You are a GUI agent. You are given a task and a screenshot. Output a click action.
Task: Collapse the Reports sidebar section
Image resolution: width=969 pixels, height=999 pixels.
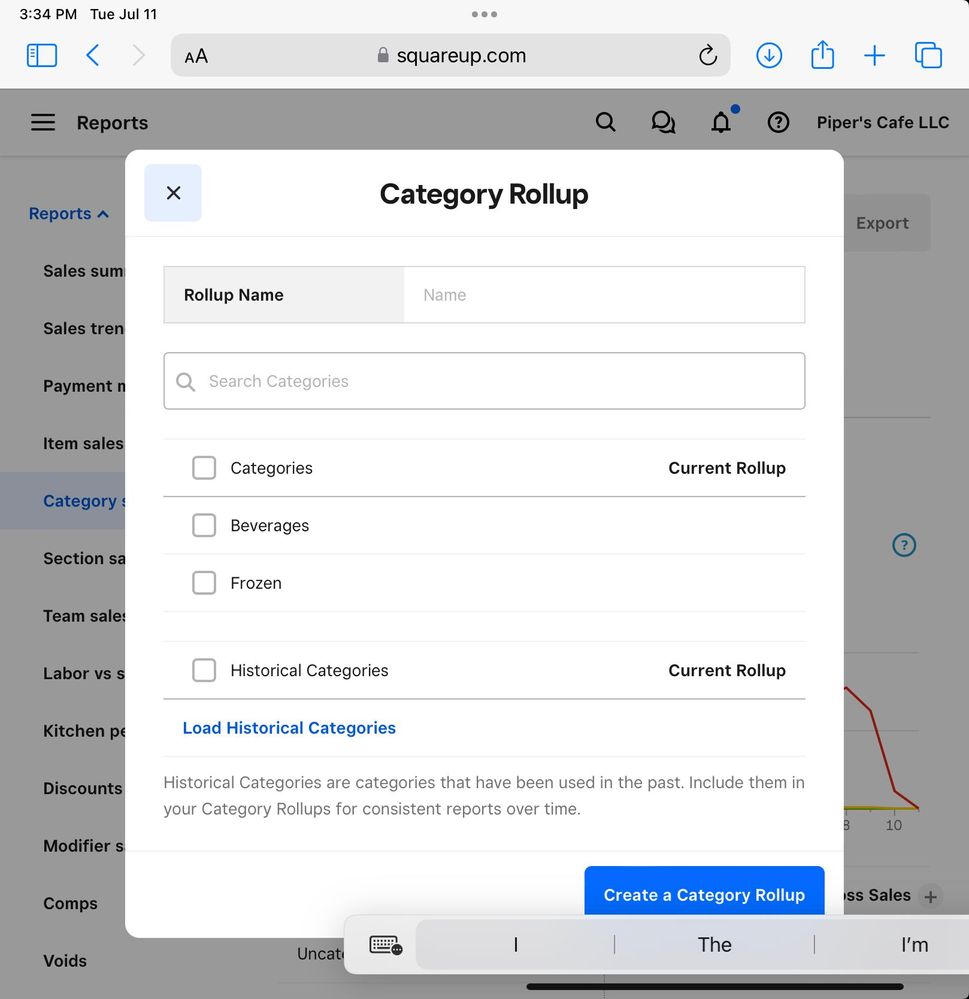pyautogui.click(x=68, y=214)
